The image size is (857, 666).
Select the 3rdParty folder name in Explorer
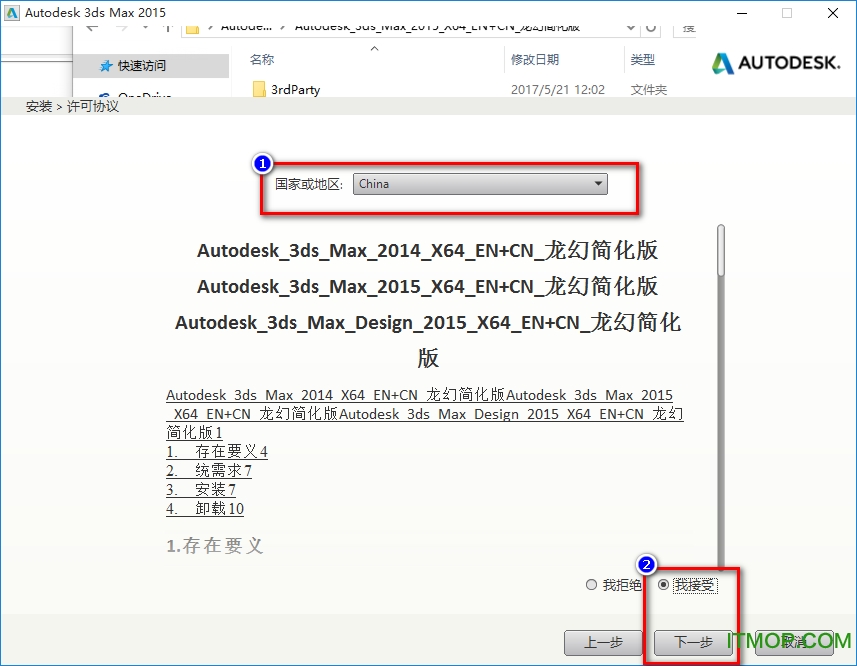(296, 90)
